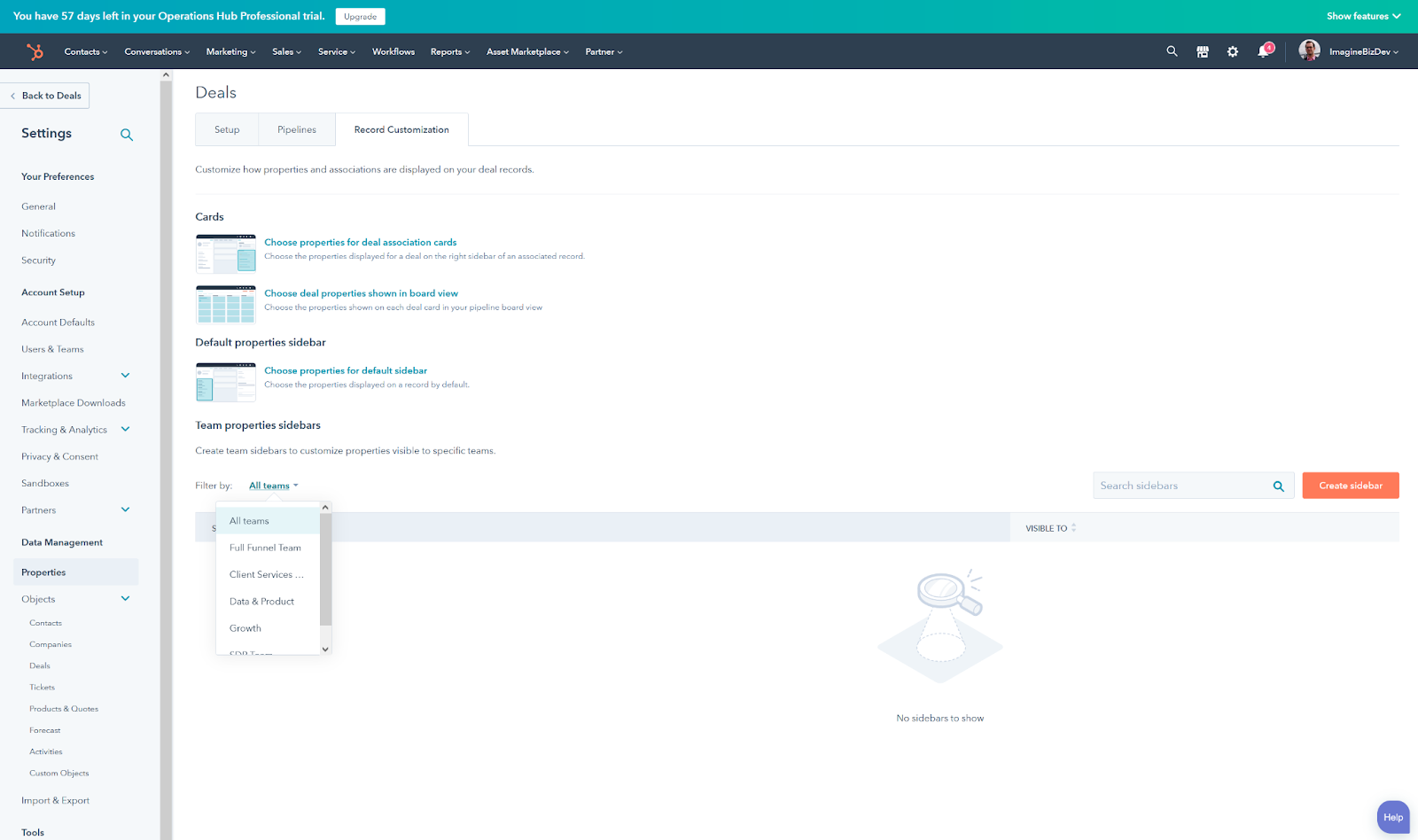Expand the Partners section

(126, 509)
